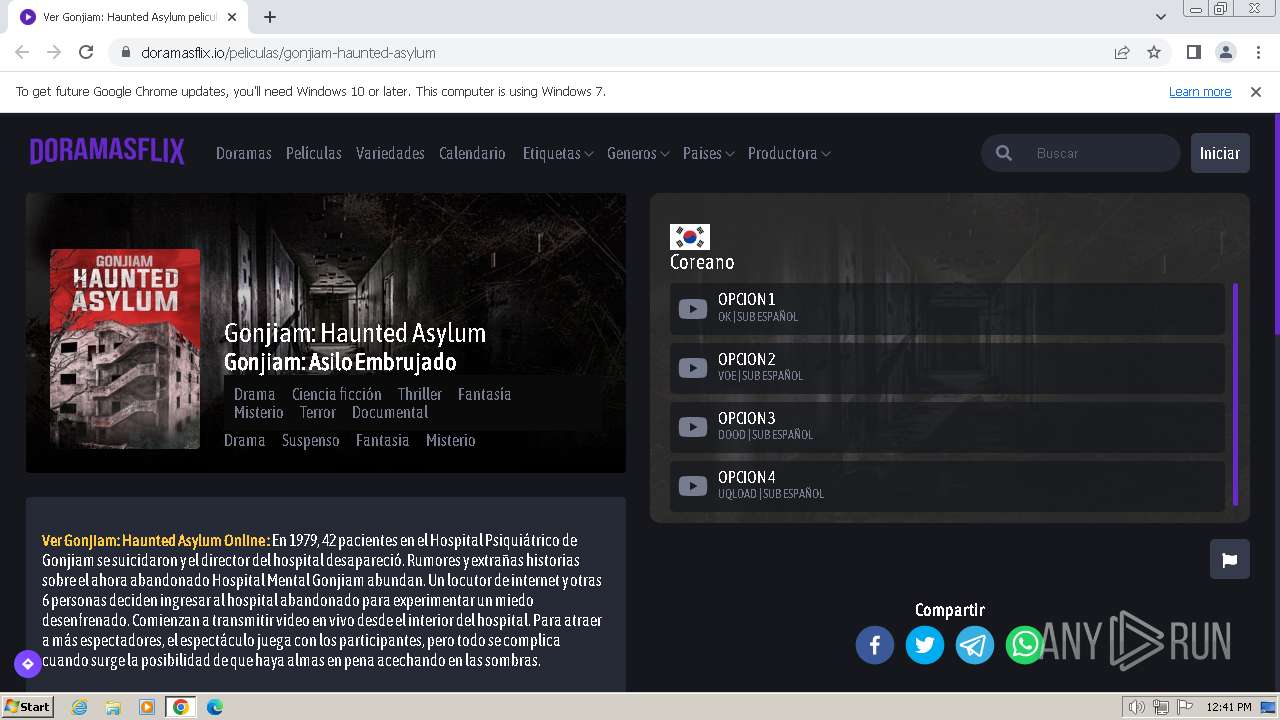The image size is (1280, 720).
Task: Open a new browser tab
Action: (270, 17)
